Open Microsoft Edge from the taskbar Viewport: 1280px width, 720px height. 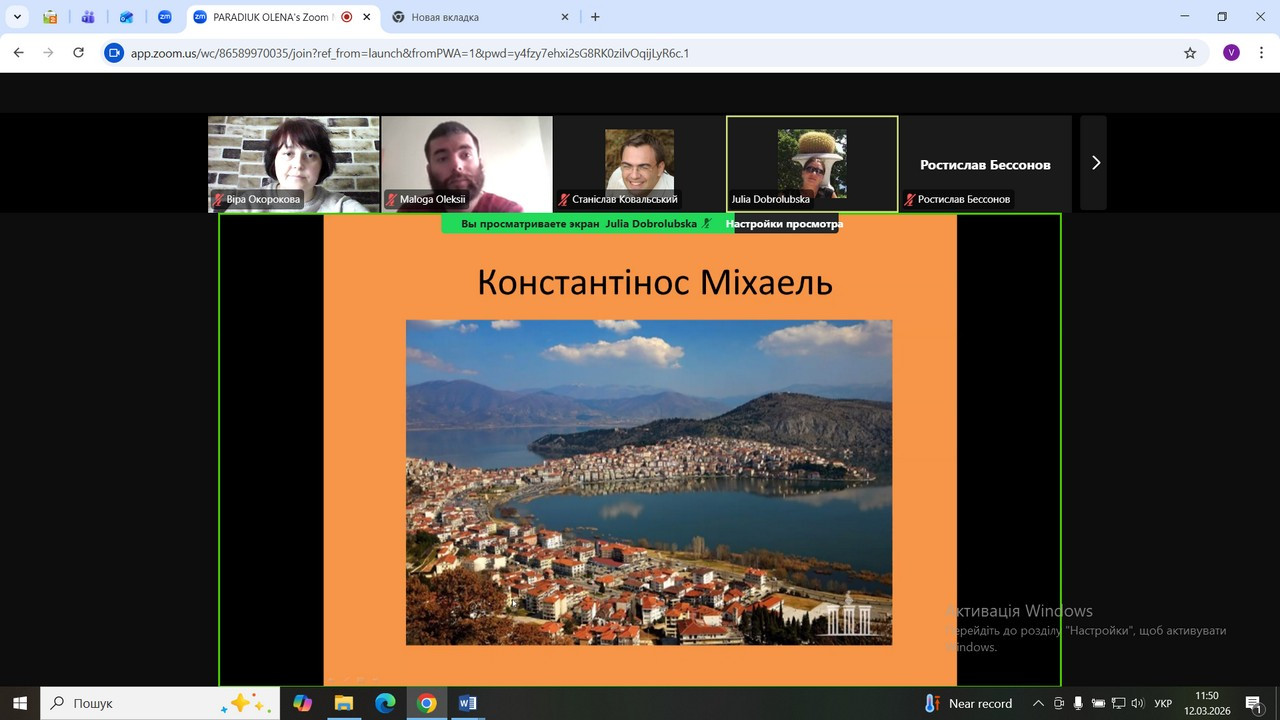coord(385,703)
